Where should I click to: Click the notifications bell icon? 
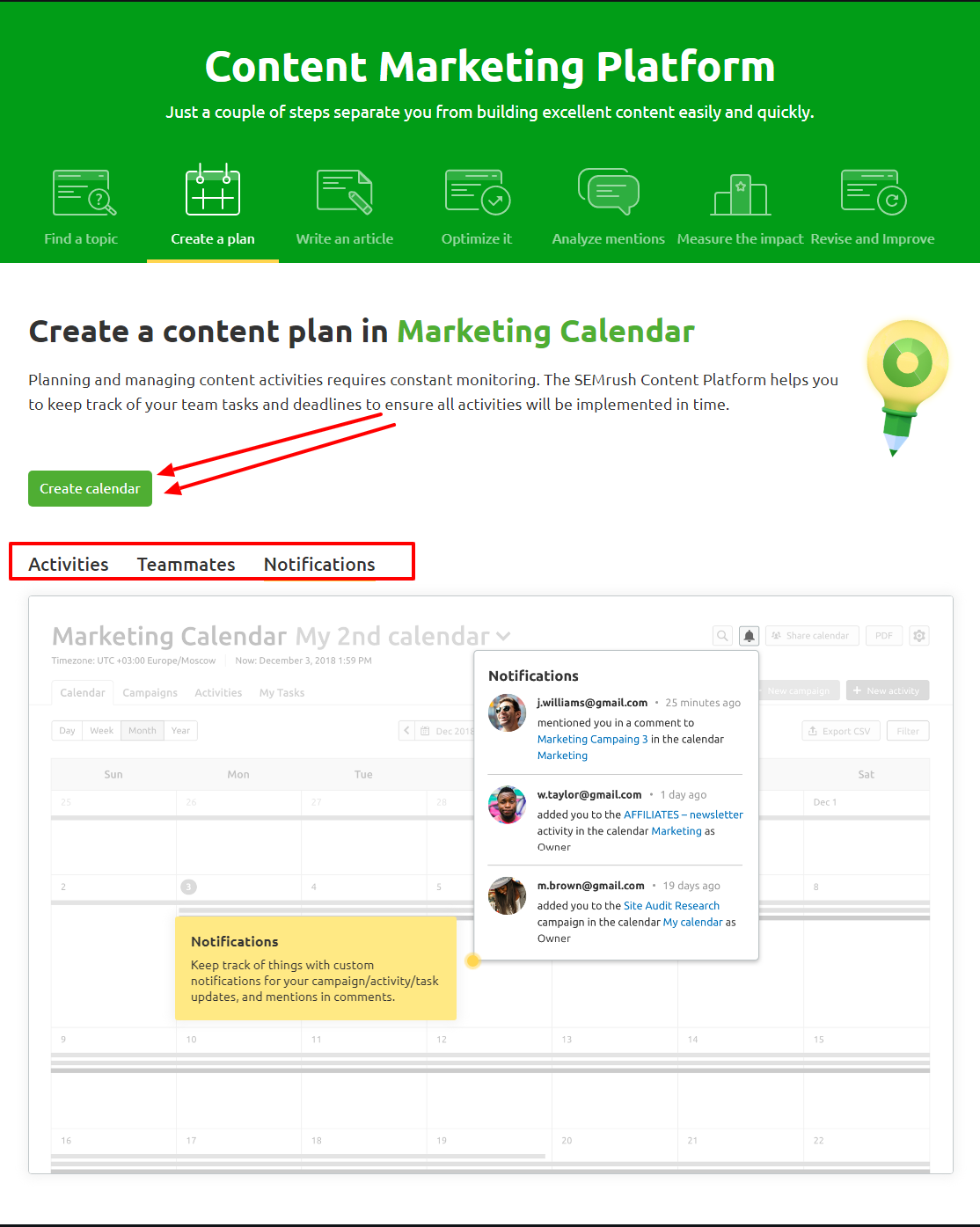point(749,636)
